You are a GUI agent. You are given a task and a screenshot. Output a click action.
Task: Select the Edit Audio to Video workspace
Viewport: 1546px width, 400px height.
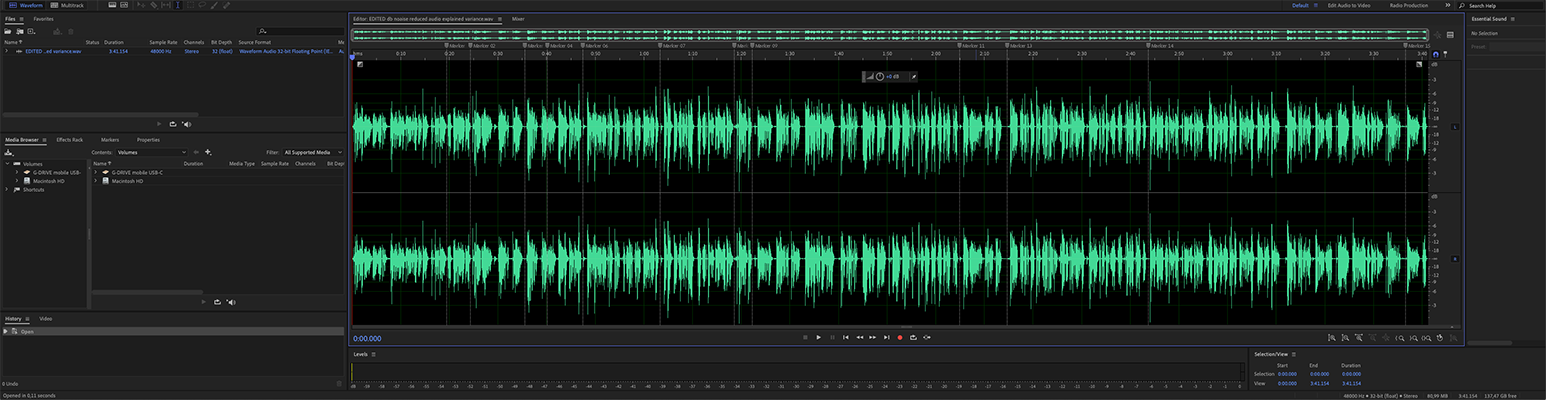[x=1348, y=5]
